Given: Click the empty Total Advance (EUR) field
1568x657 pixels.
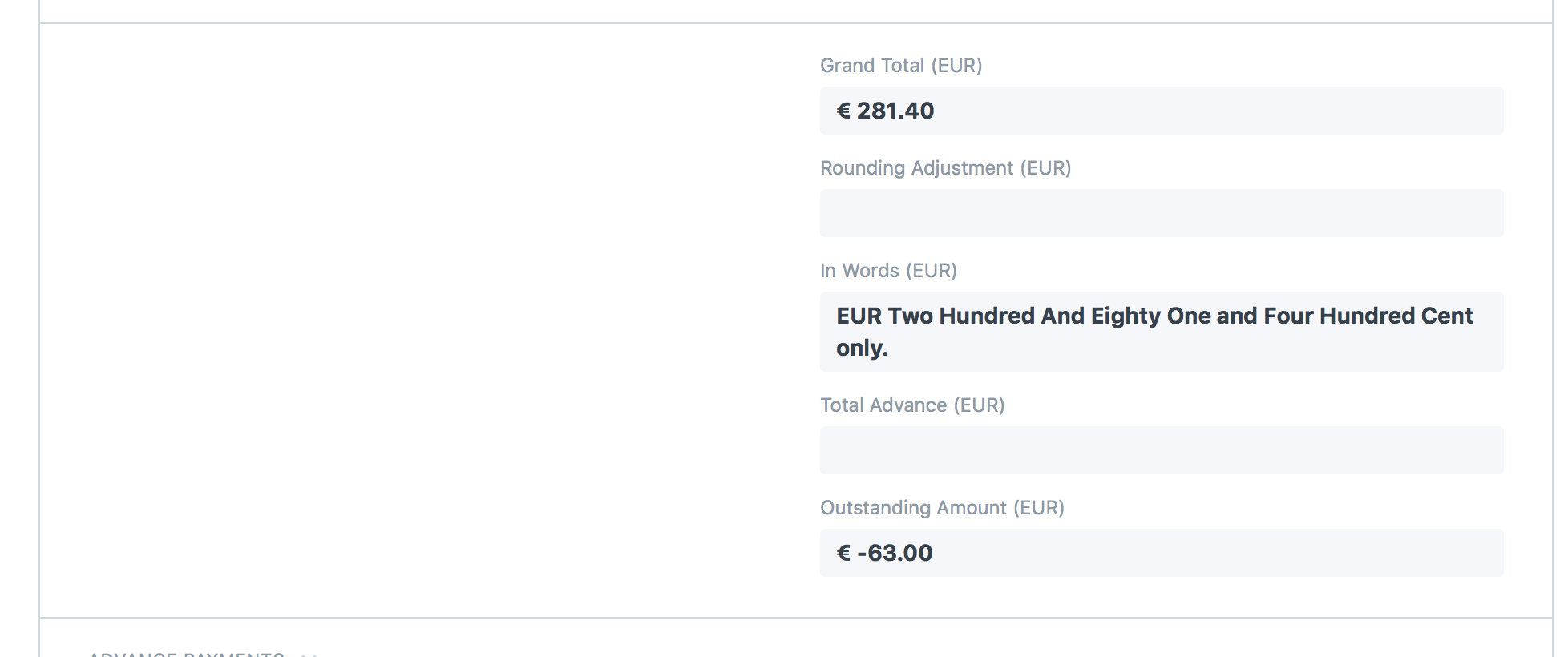Looking at the screenshot, I should coord(1162,450).
